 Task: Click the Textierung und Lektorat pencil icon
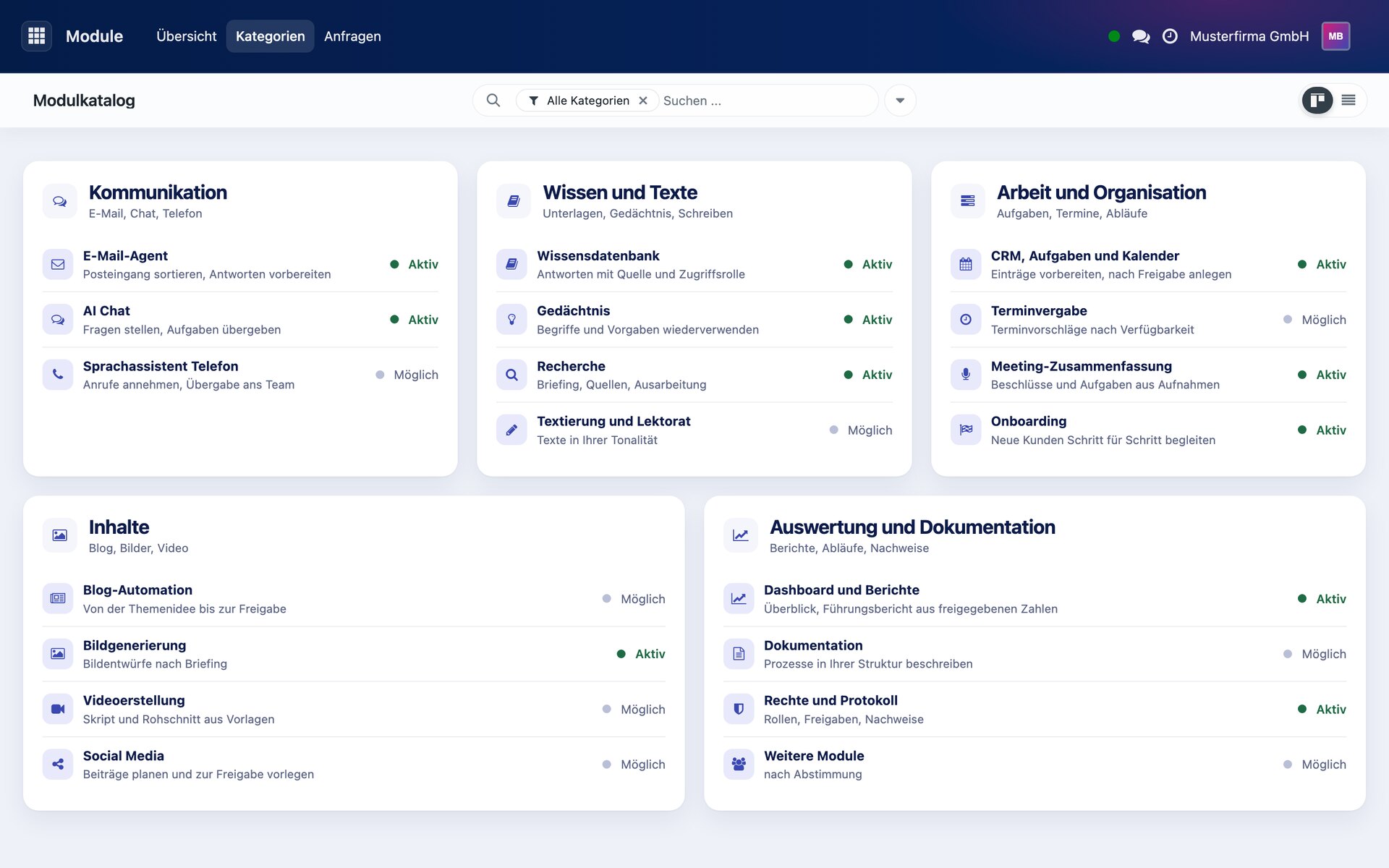tap(511, 430)
